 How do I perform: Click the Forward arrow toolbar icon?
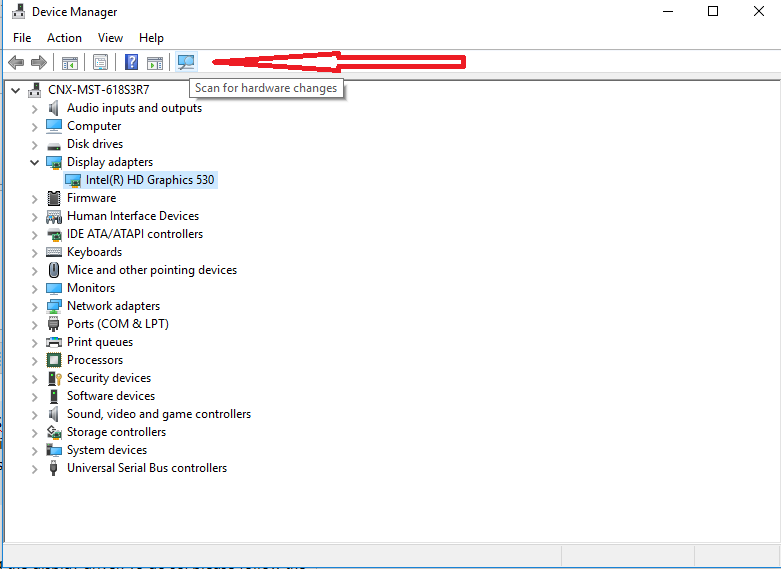click(39, 62)
